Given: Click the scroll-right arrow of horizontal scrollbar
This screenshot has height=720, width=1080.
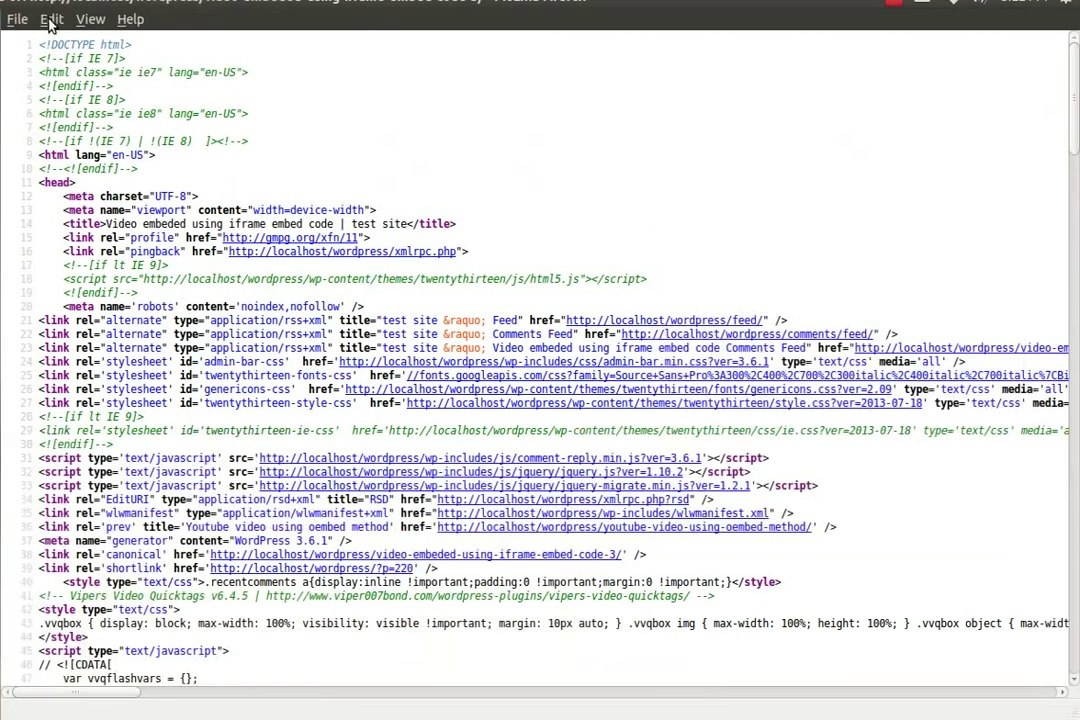Looking at the screenshot, I should pyautogui.click(x=1063, y=692).
